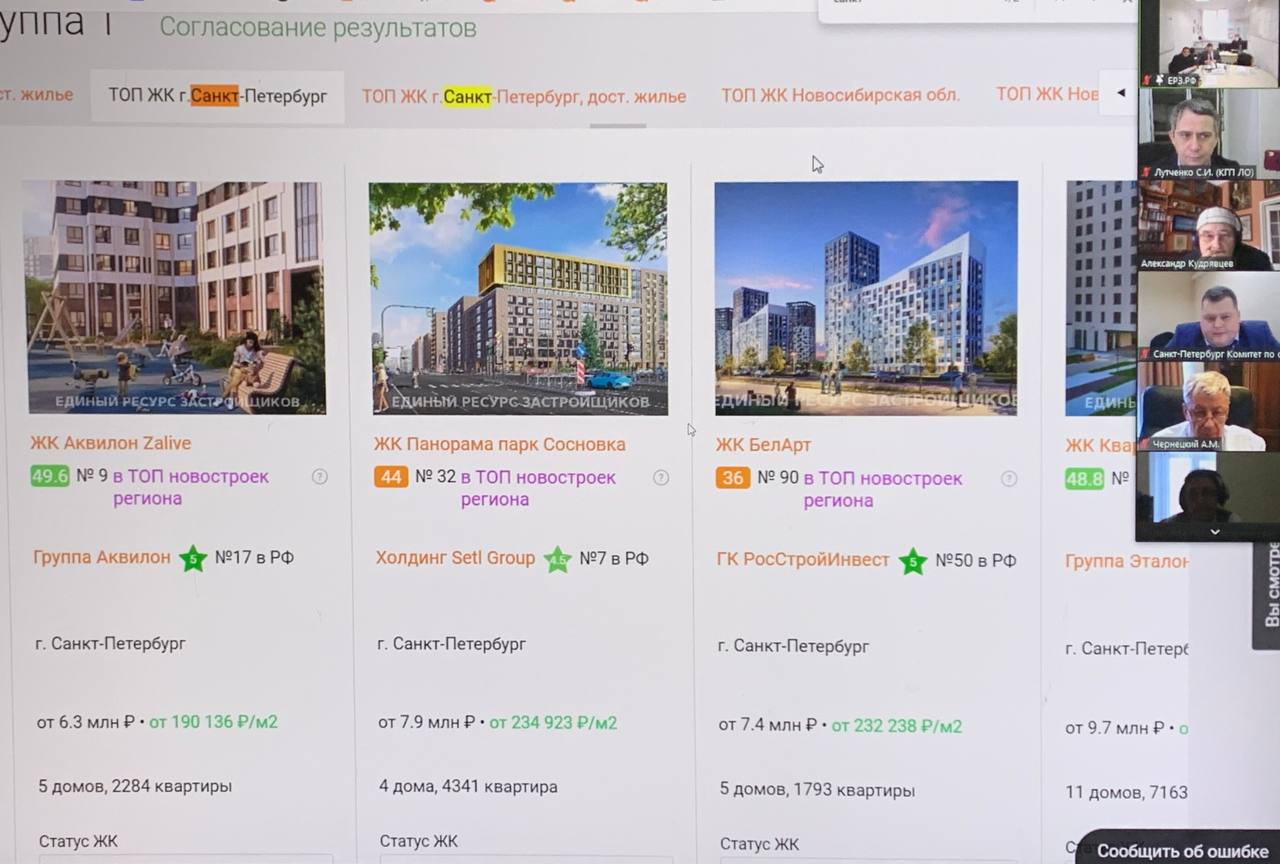Open ЖК Аквилон Zalive photo thumbnail

174,297
